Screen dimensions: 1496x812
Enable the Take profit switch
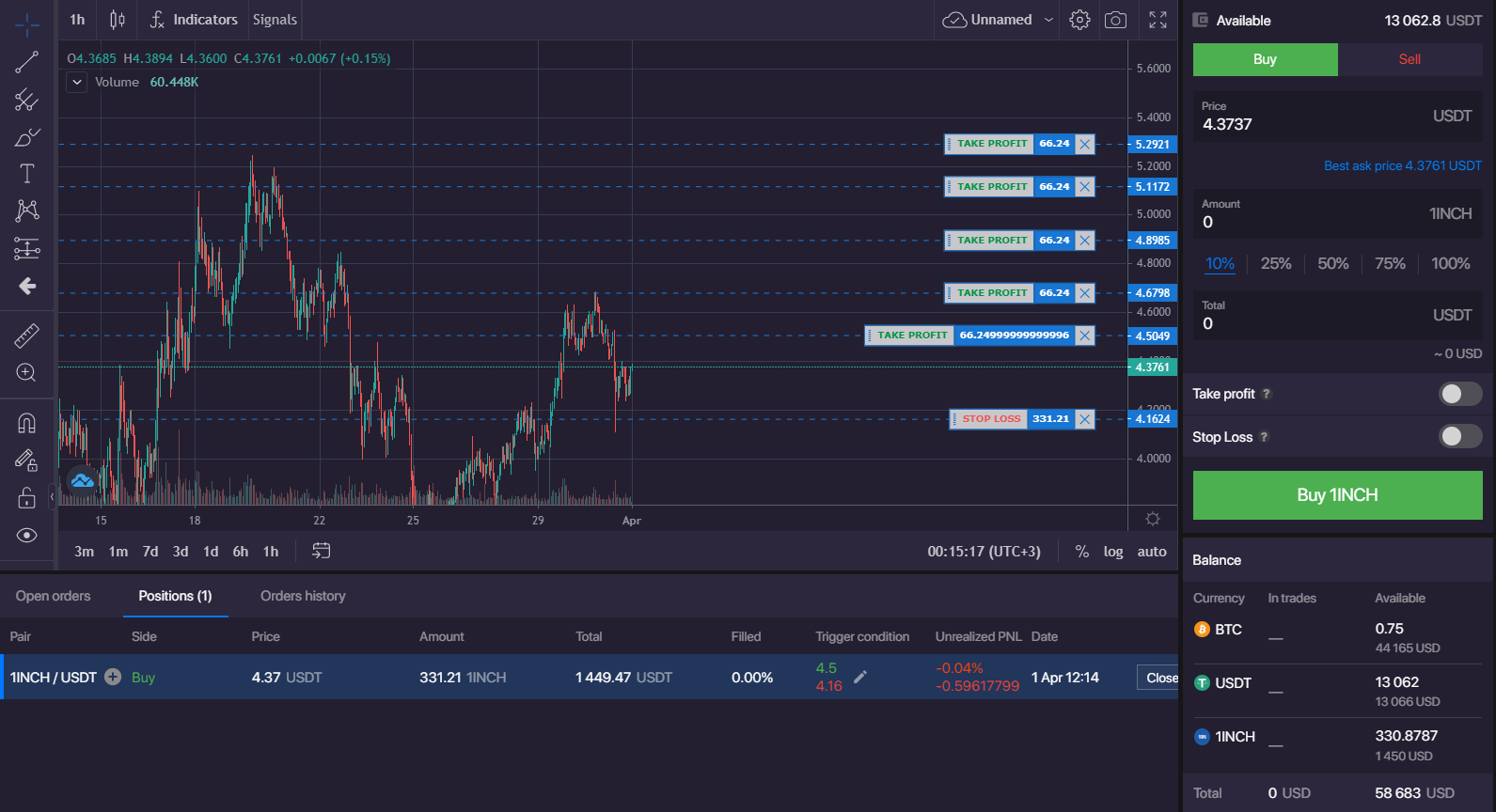[x=1460, y=394]
